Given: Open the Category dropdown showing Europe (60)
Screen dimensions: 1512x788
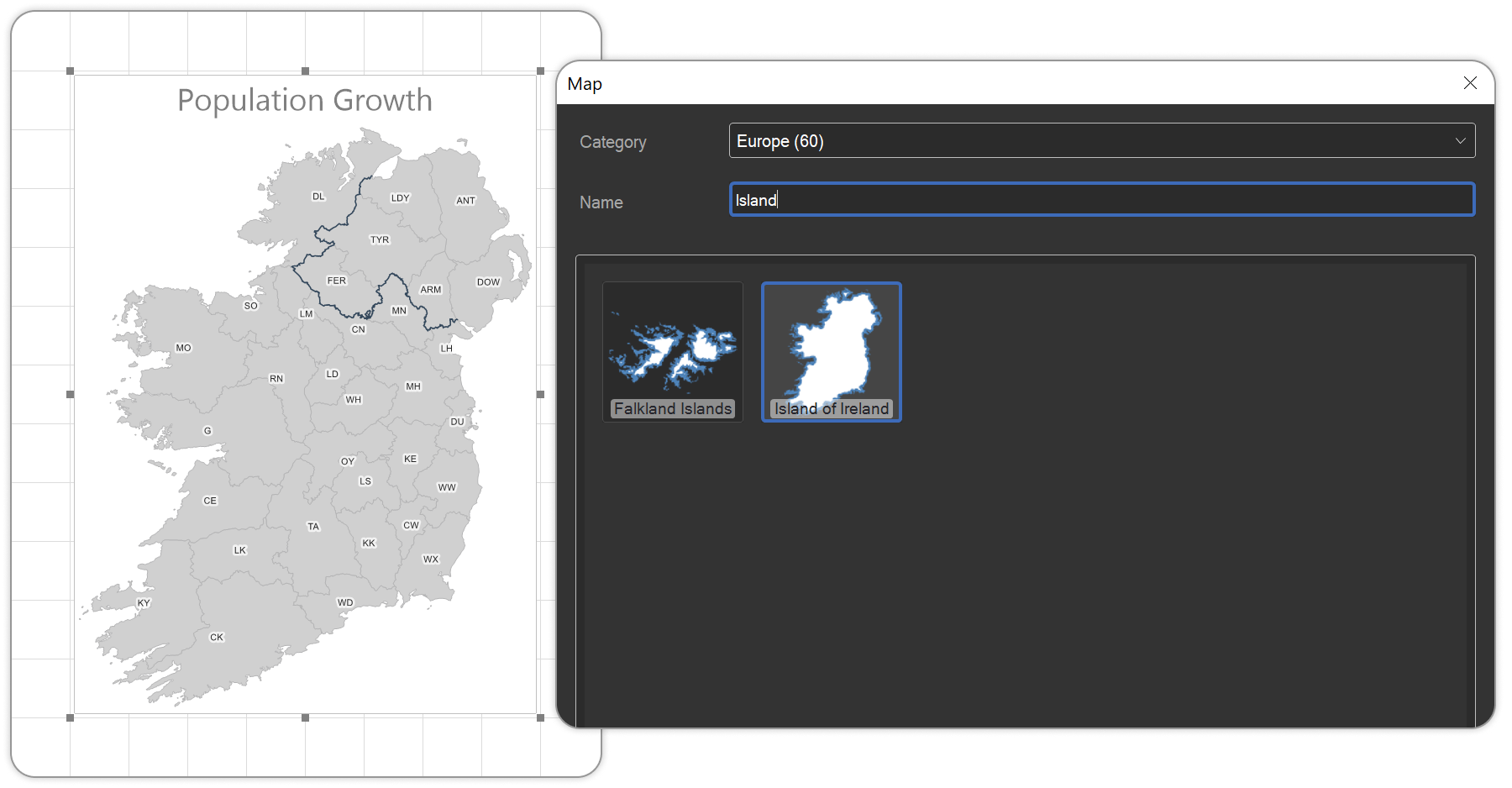Looking at the screenshot, I should [x=1101, y=141].
